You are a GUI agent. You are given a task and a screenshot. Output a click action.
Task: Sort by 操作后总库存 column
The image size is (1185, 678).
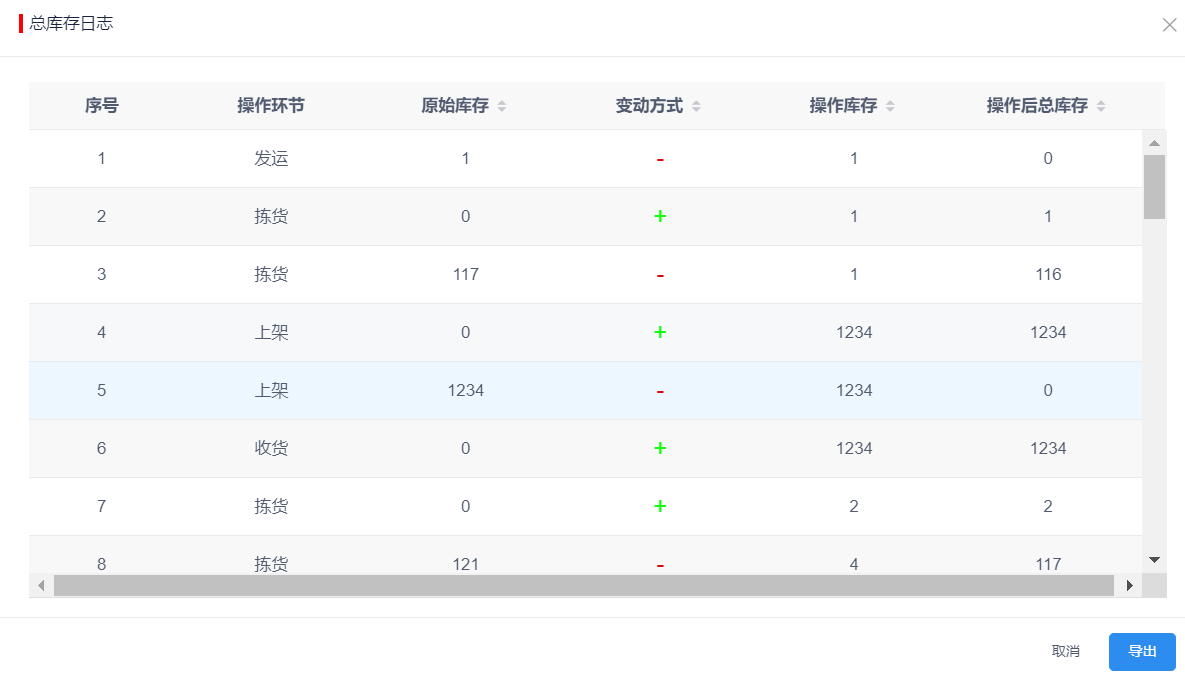click(1101, 106)
